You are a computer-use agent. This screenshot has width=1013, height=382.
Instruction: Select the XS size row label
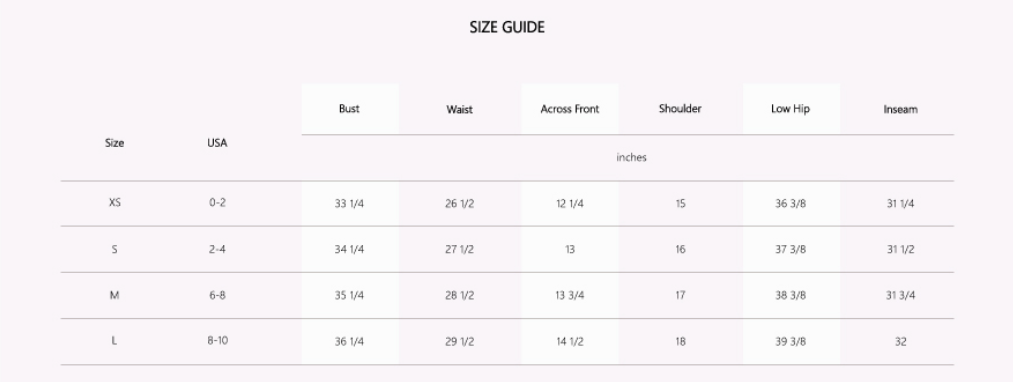click(x=114, y=202)
